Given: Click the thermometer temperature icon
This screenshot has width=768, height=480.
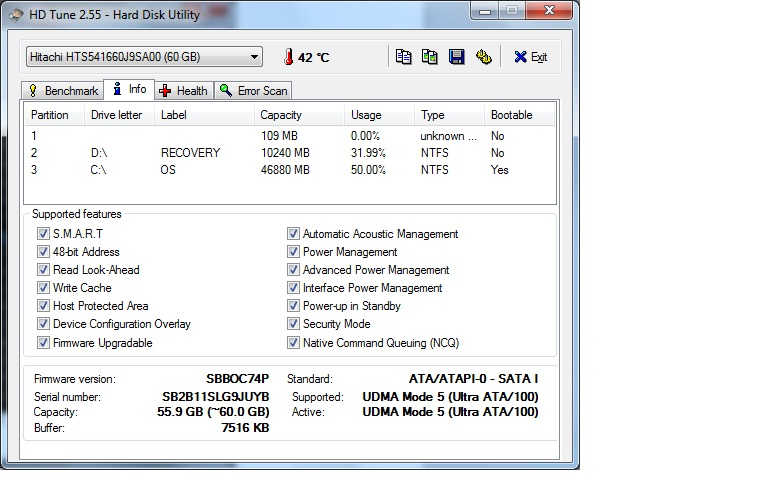Looking at the screenshot, I should click(289, 57).
